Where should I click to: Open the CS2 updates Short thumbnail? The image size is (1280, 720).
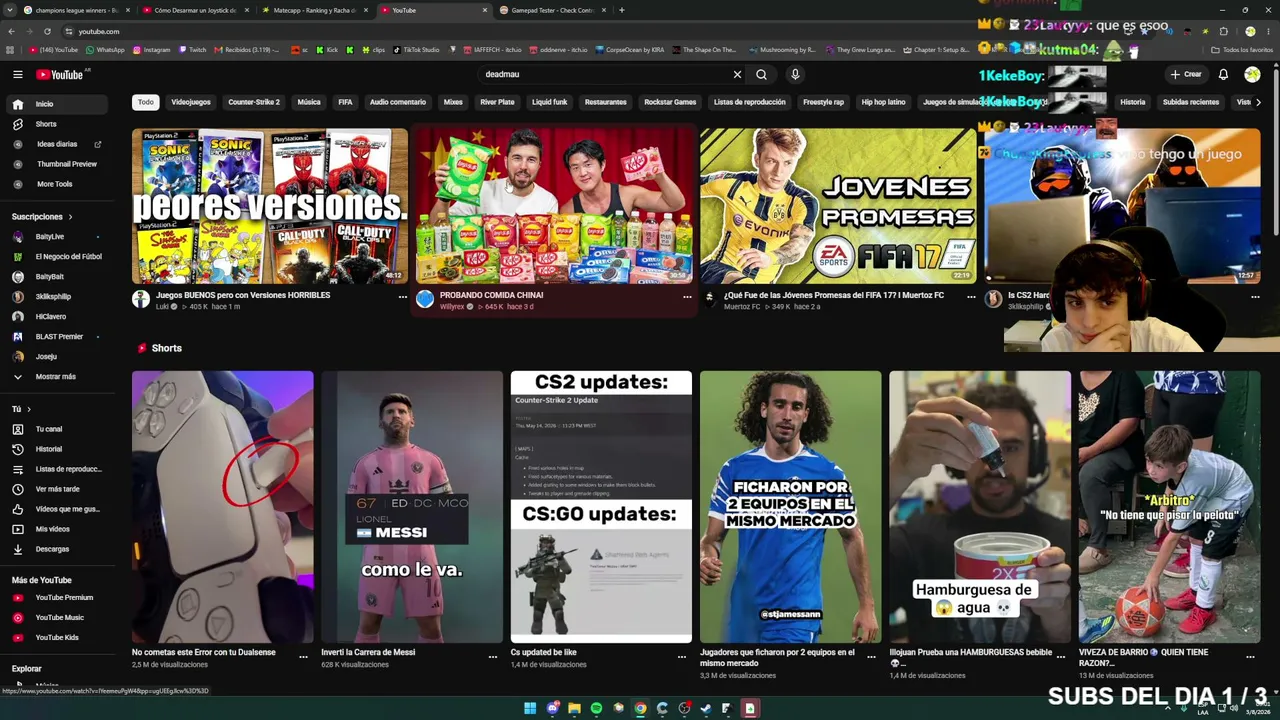coord(601,507)
